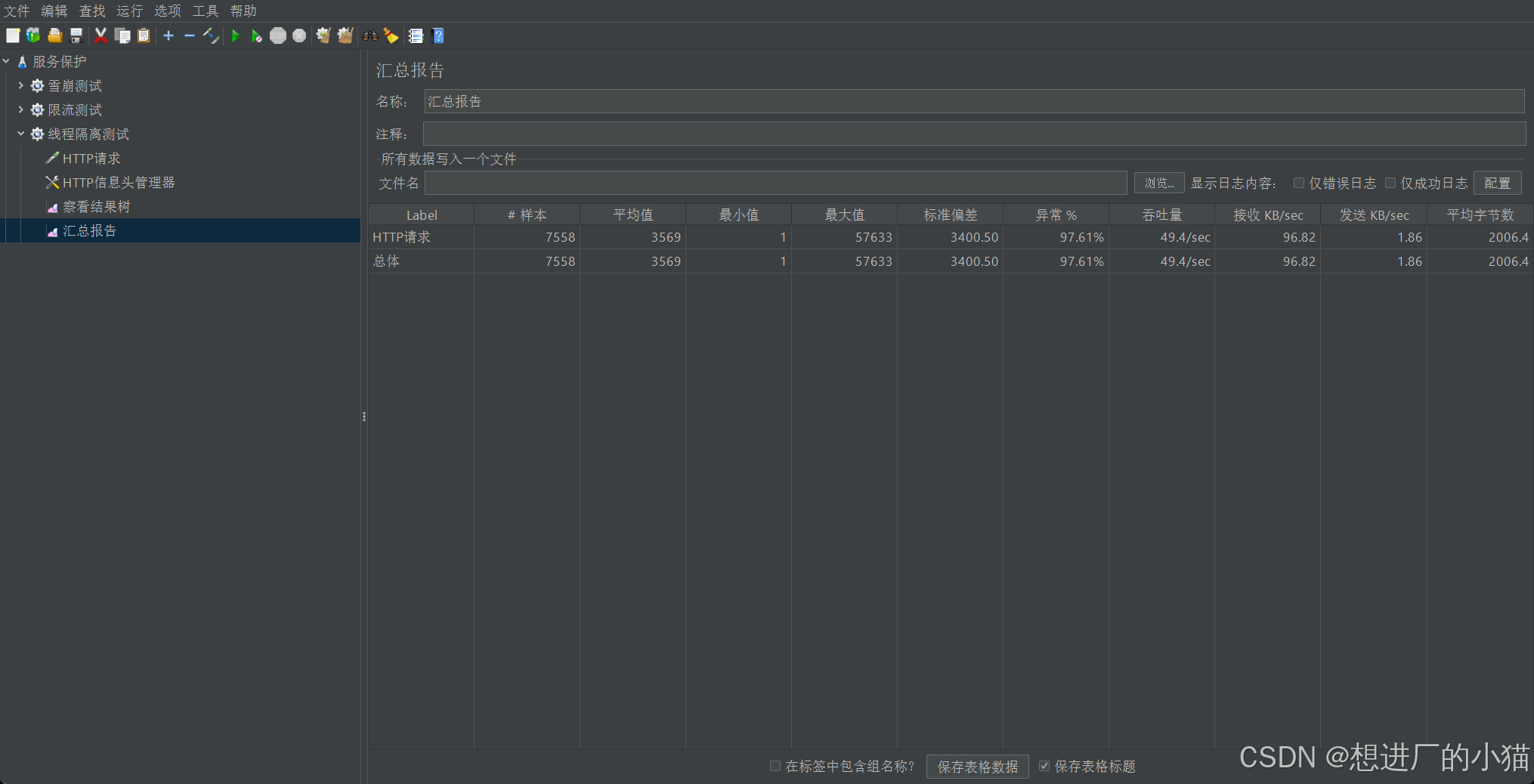This screenshot has height=784, width=1534.
Task: Open the 帮助 menu
Action: pos(243,11)
